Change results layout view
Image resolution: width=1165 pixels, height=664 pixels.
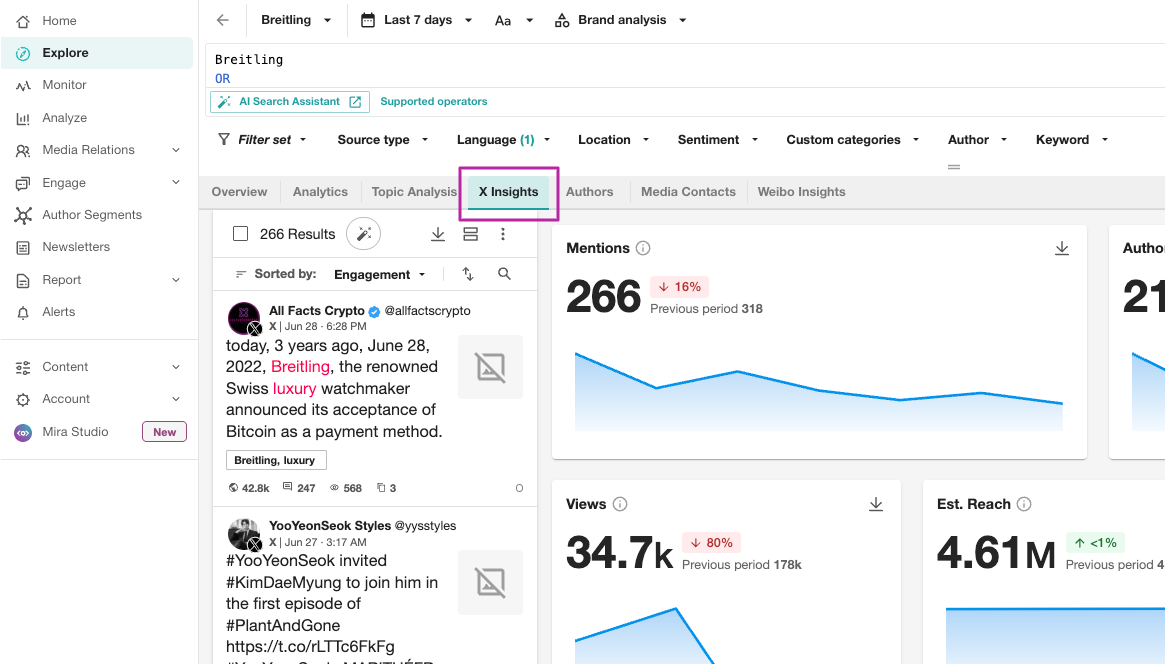(470, 234)
